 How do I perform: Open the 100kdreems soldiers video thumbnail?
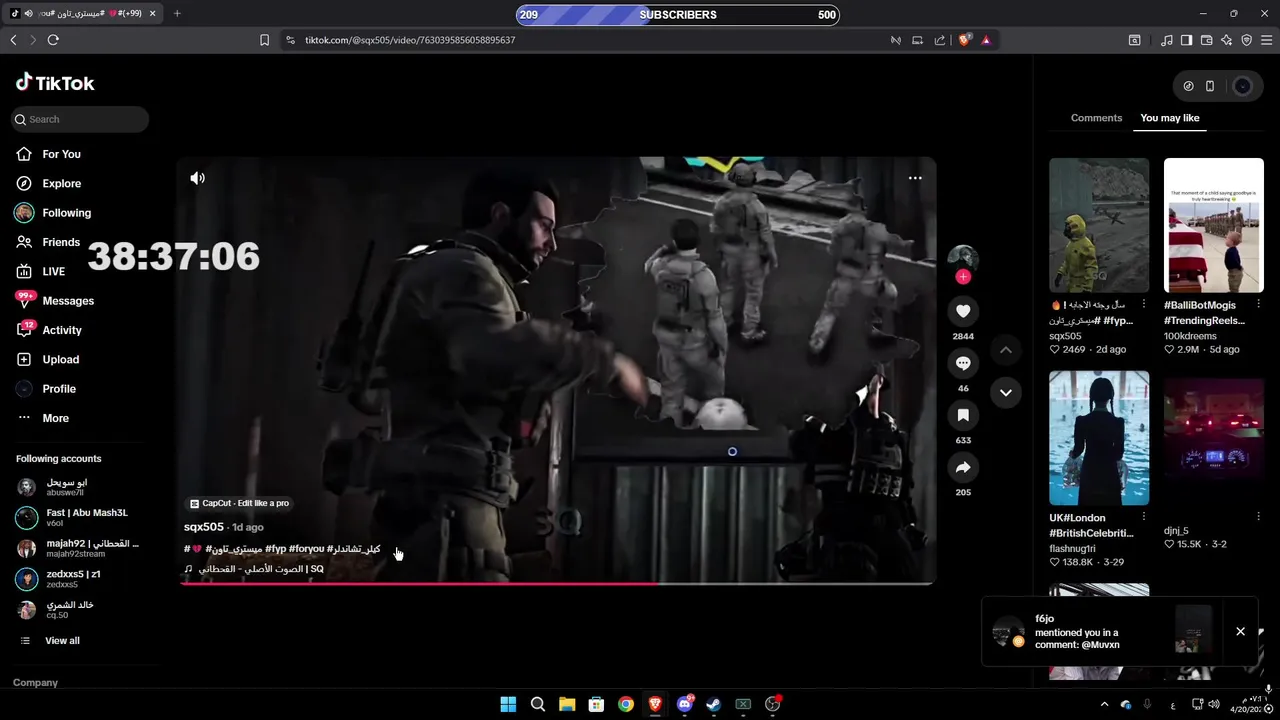click(x=1214, y=225)
